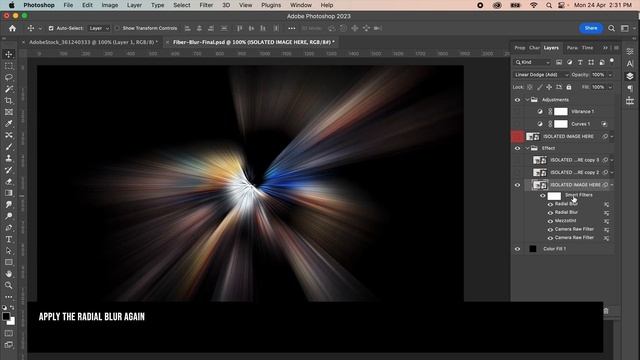Select the Pen tool
This screenshot has height=360, width=640.
(9, 227)
